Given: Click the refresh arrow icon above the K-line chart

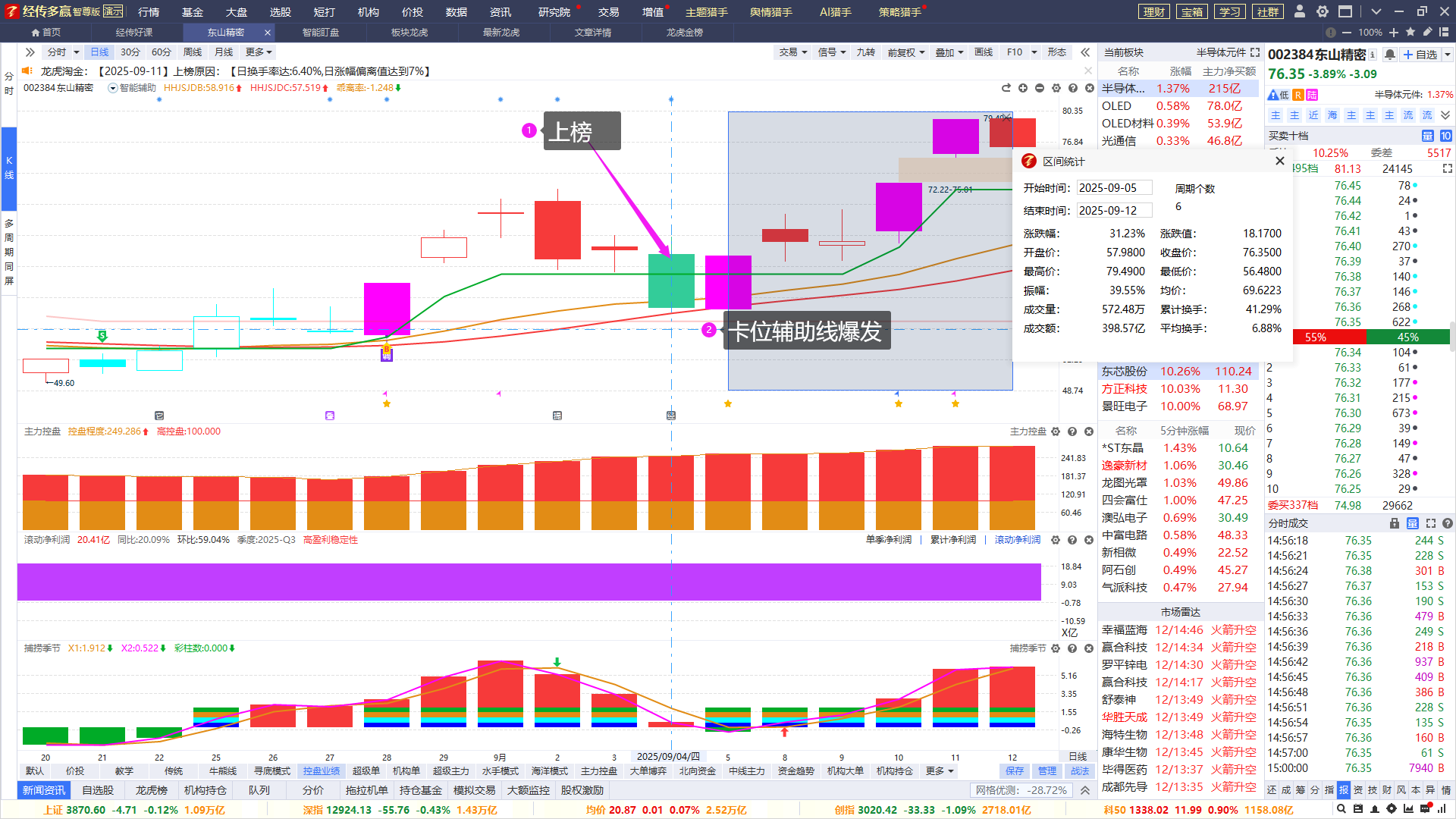Looking at the screenshot, I should click(x=1006, y=88).
